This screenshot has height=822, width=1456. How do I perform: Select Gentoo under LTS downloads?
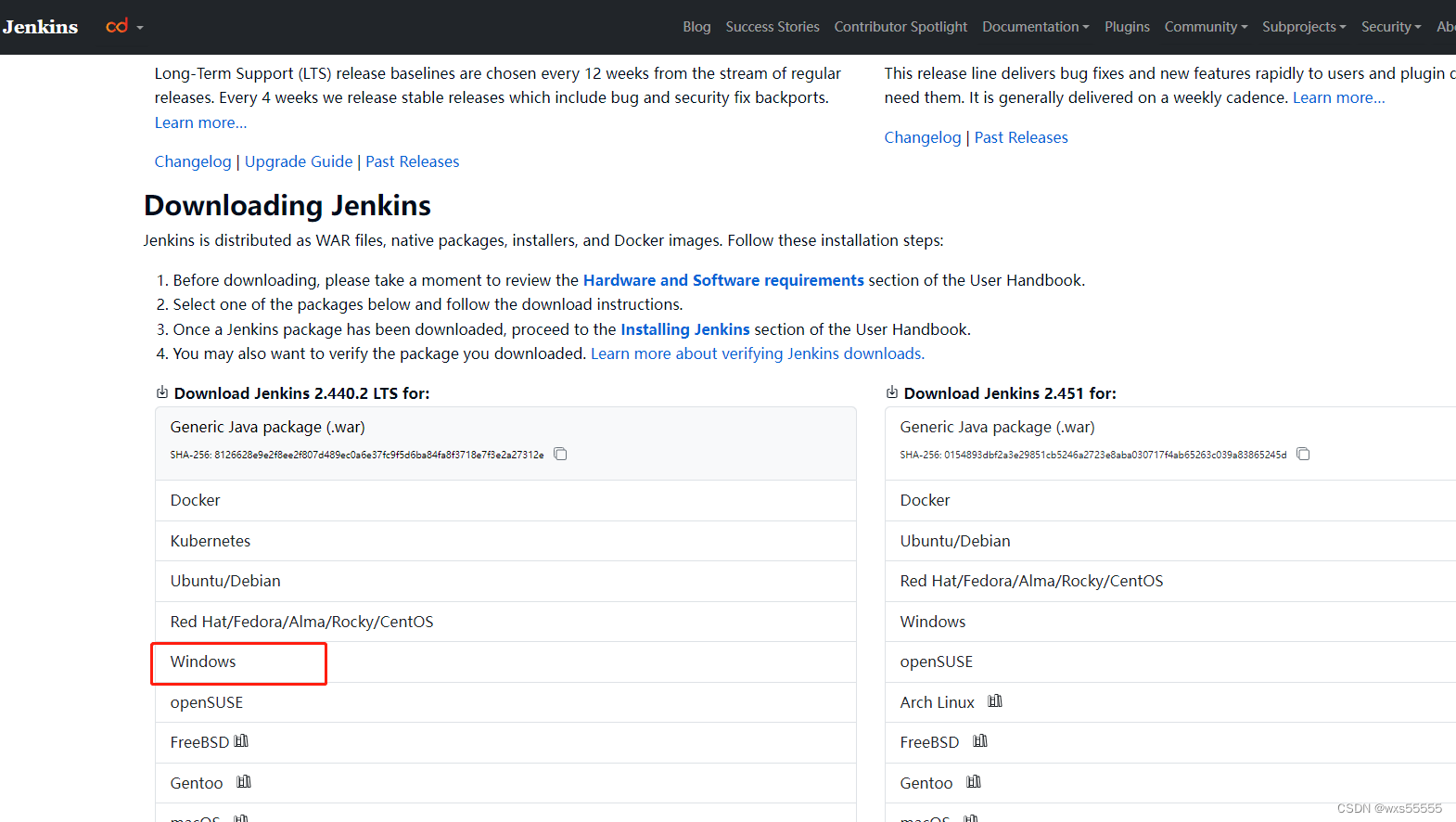point(505,783)
